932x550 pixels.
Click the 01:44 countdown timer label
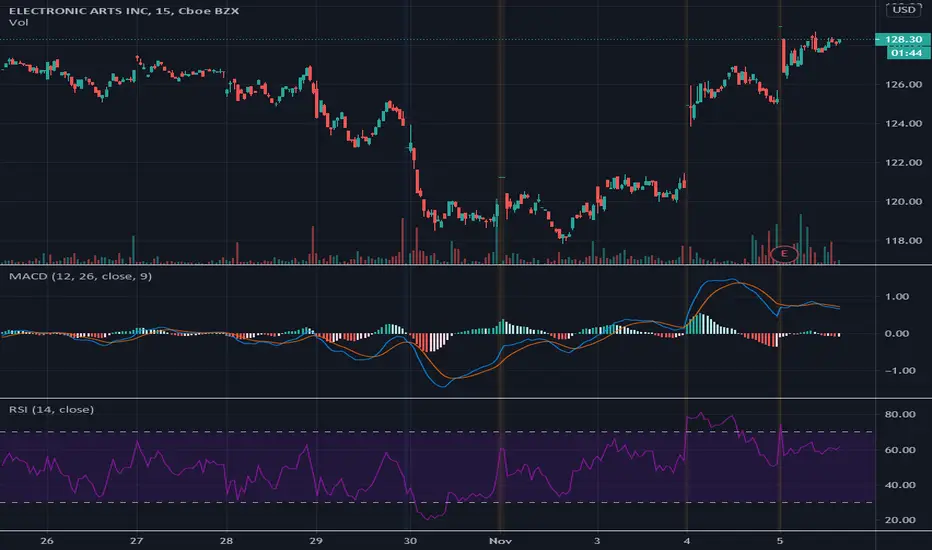908,53
